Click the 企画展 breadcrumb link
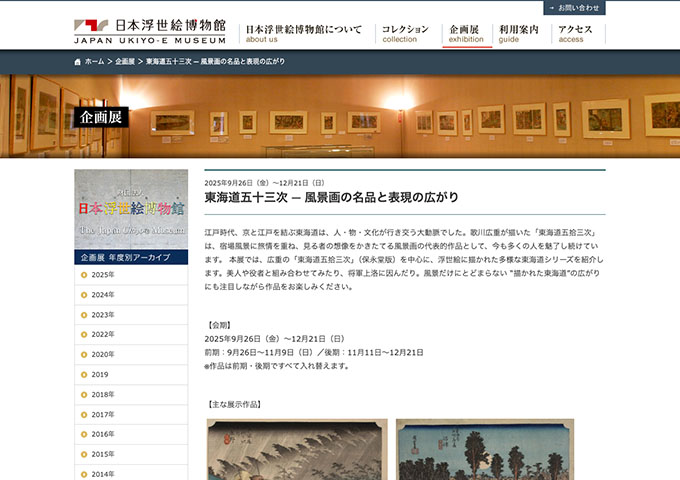Viewport: 680px width, 480px height. pyautogui.click(x=125, y=62)
